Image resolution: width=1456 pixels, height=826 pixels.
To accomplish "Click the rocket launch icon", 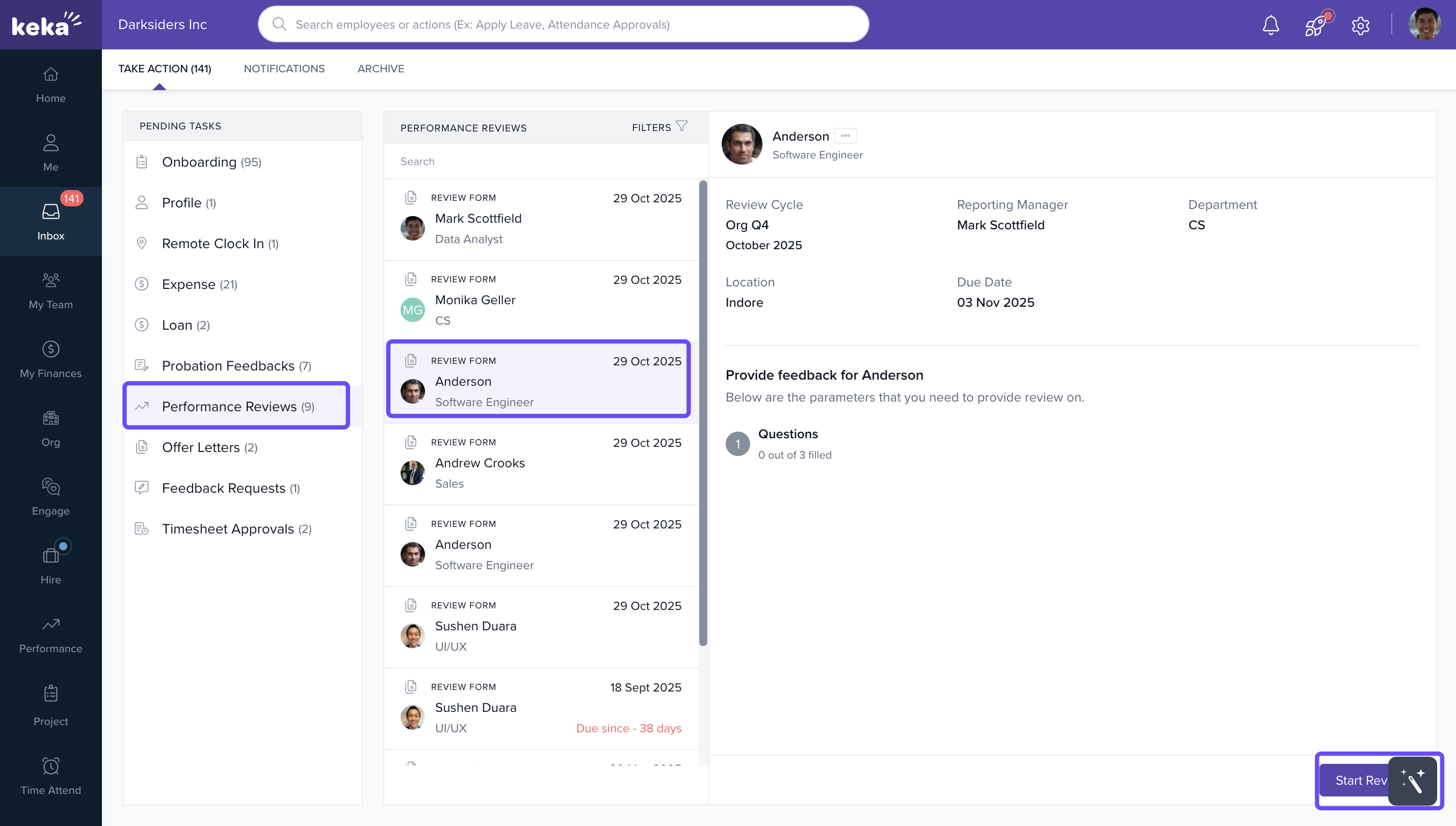I will tap(1316, 25).
